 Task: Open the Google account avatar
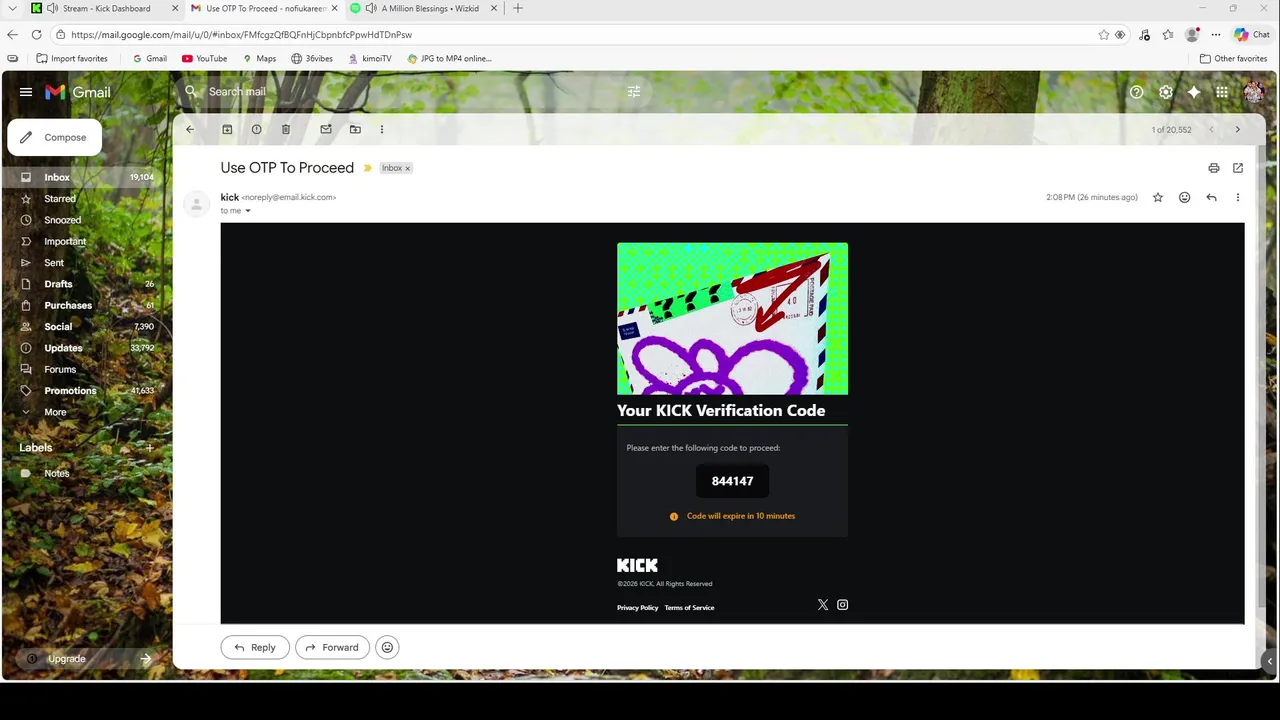pos(1254,92)
